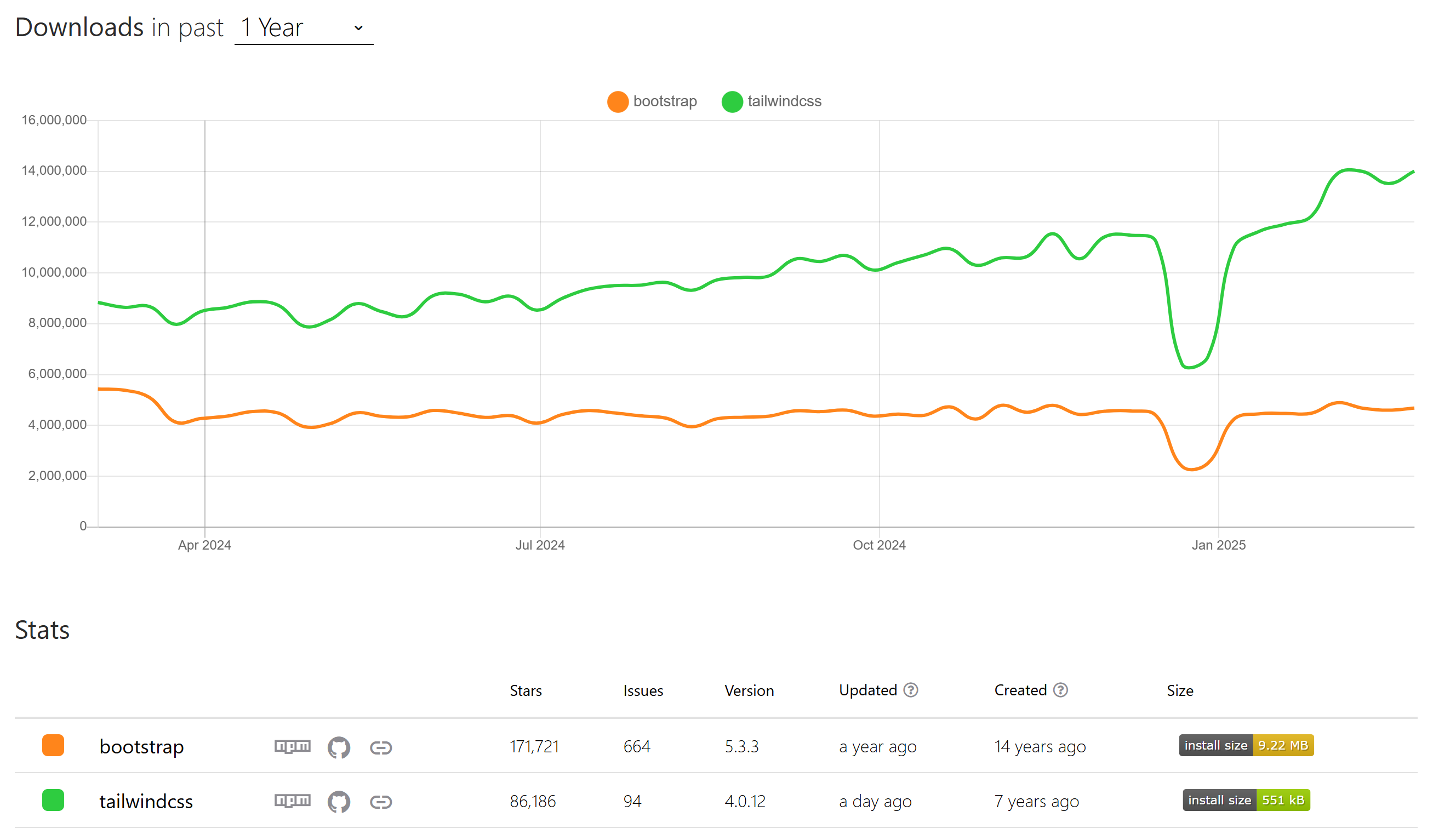Click bootstrap's '14 years ago' created value
The image size is (1433, 840).
click(x=1040, y=746)
